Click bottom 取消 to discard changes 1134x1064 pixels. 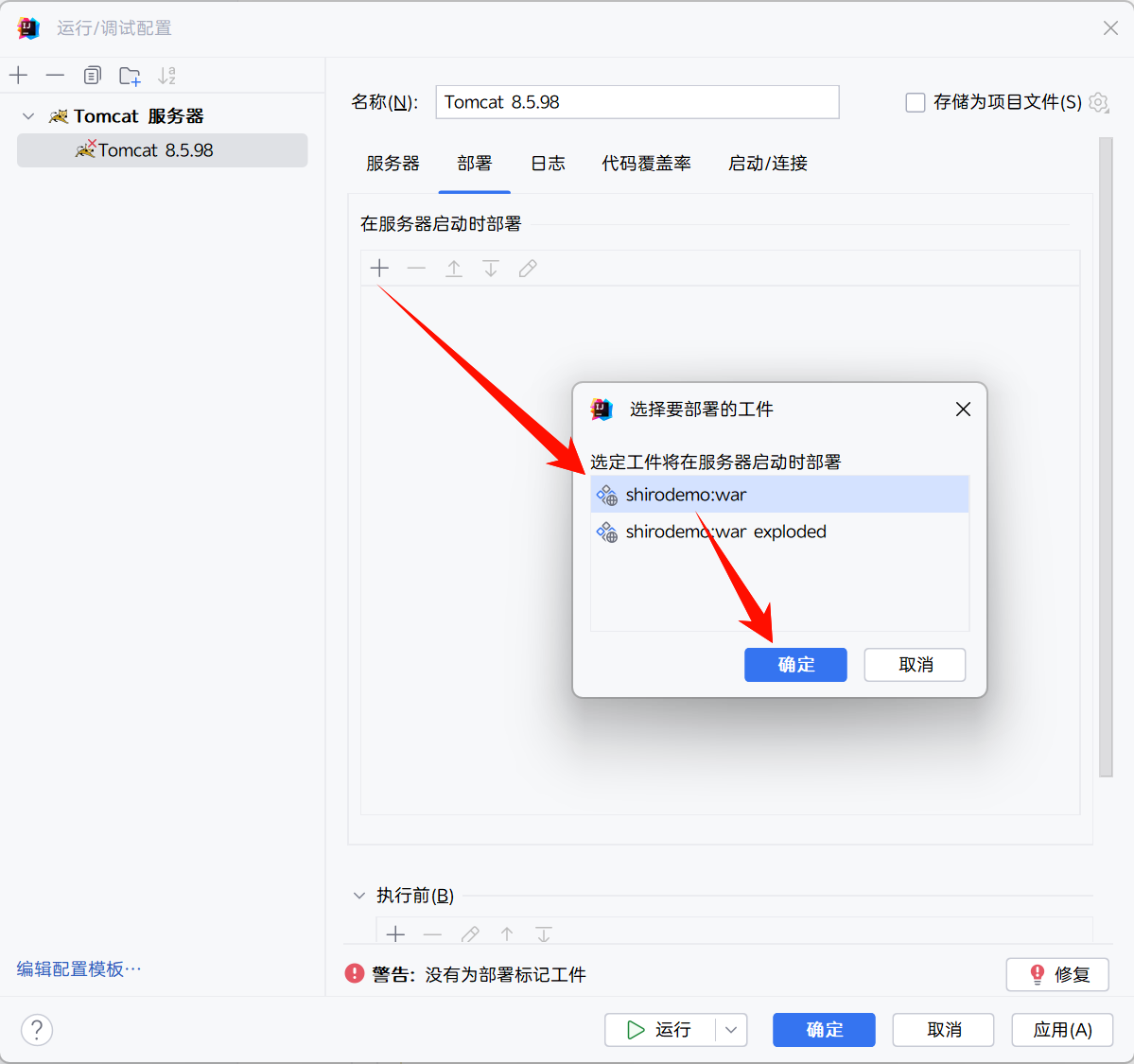[x=943, y=1029]
